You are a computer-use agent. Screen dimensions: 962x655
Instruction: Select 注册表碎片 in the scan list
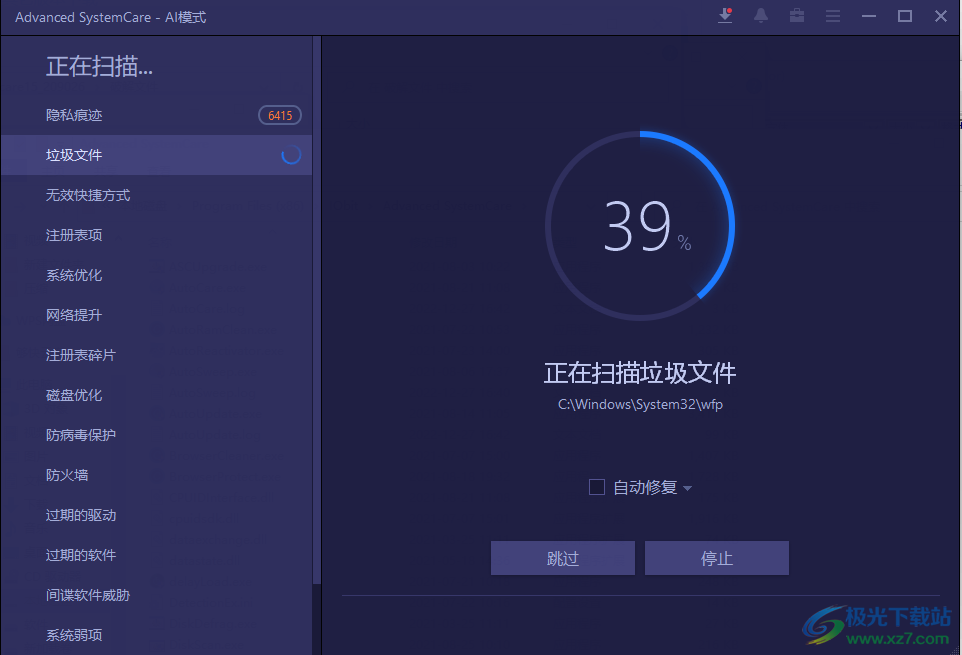(156, 355)
